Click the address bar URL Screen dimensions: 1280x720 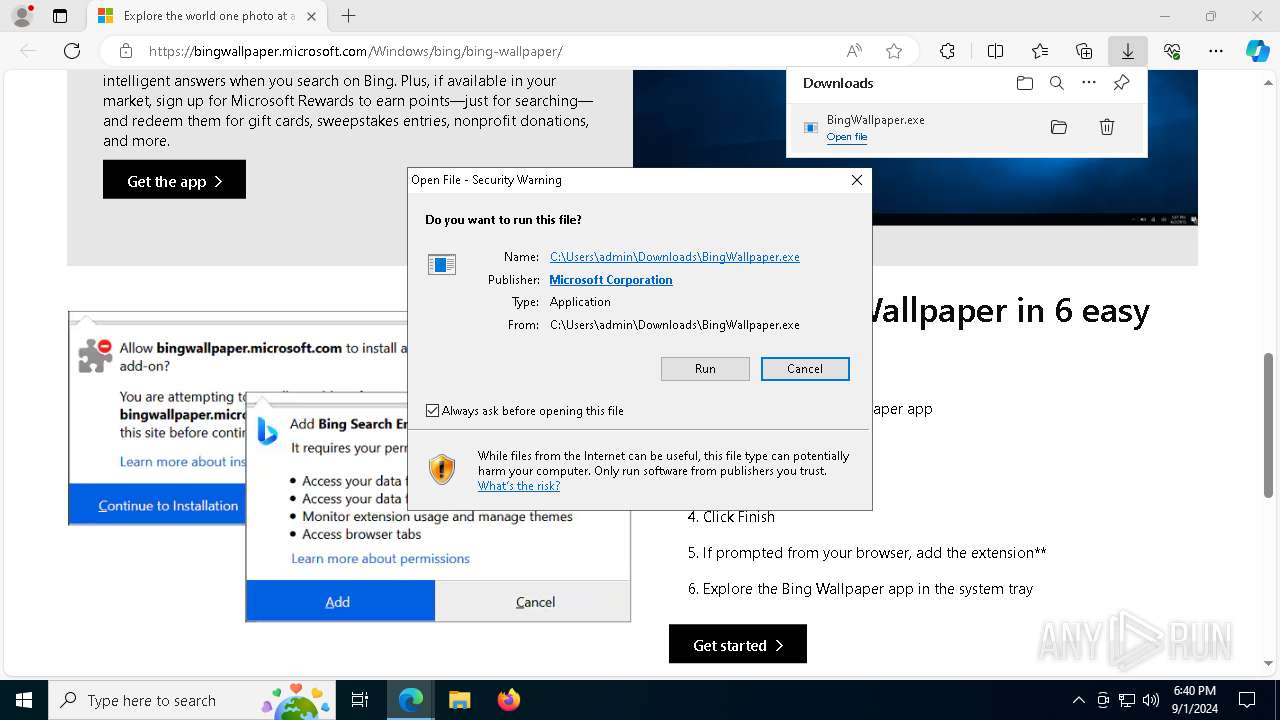coord(355,51)
